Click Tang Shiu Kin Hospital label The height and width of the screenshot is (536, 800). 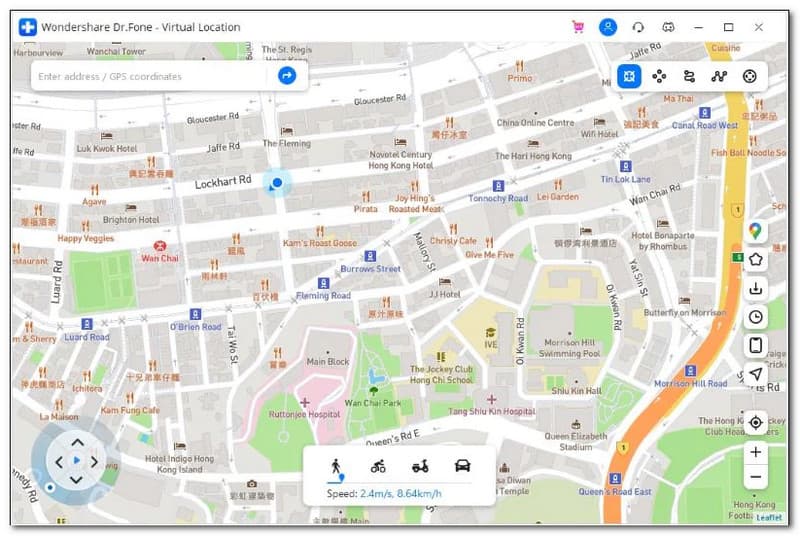492,411
